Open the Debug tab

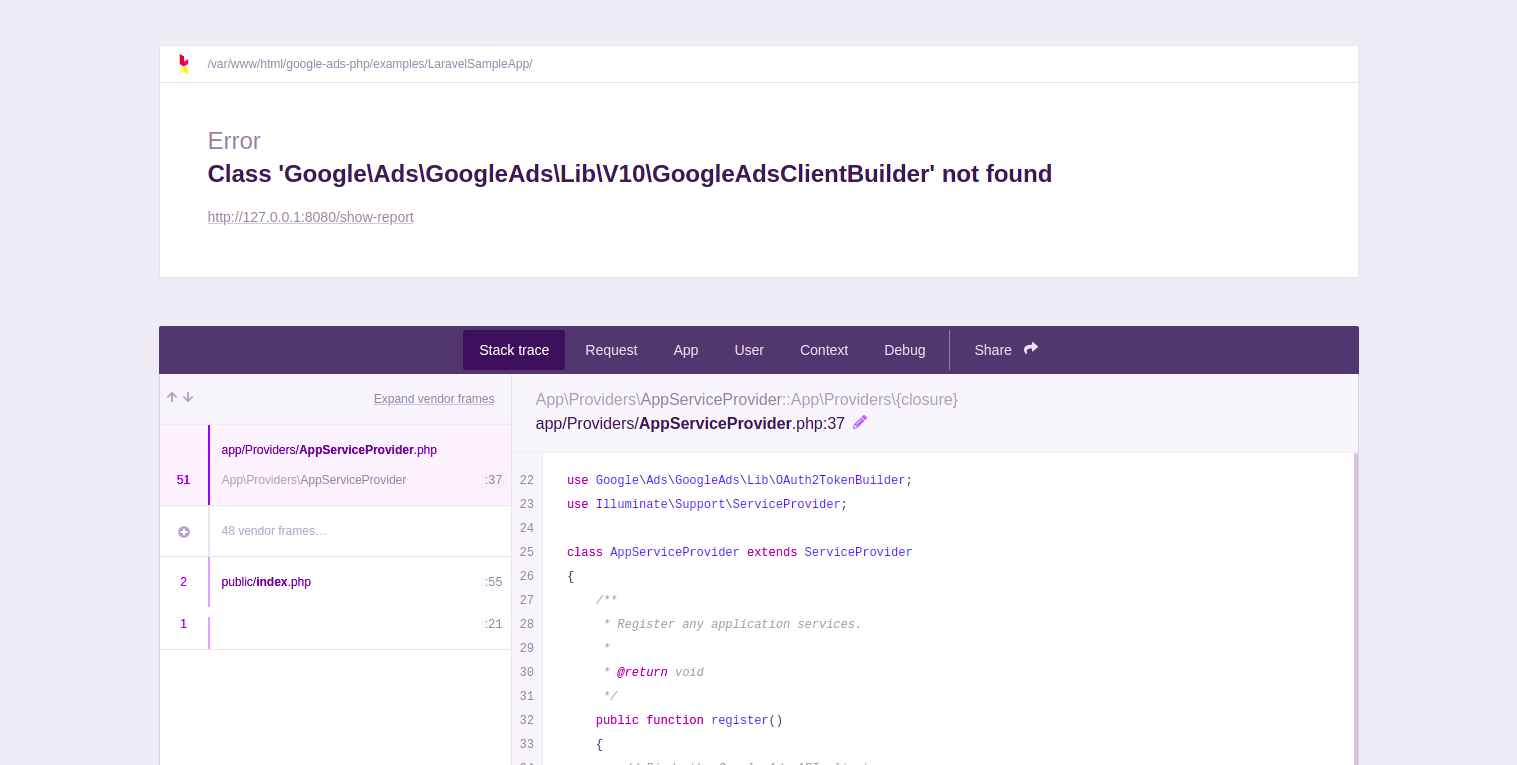tap(904, 350)
